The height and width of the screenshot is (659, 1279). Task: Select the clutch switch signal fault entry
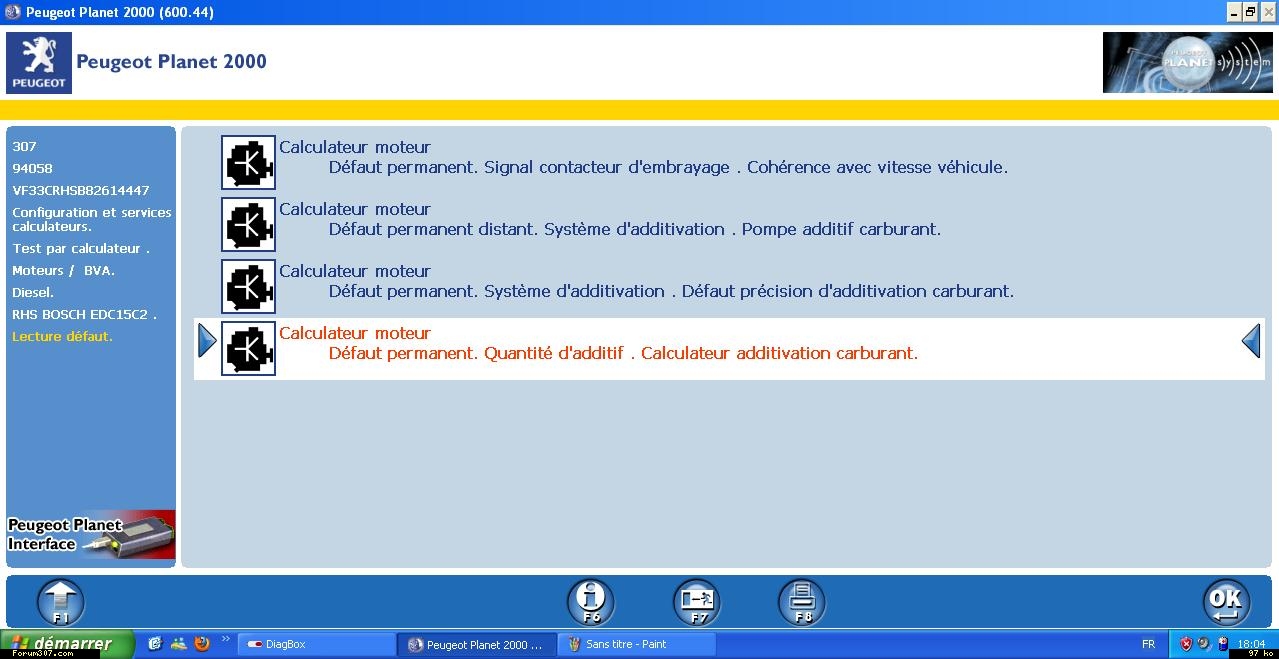(x=667, y=167)
